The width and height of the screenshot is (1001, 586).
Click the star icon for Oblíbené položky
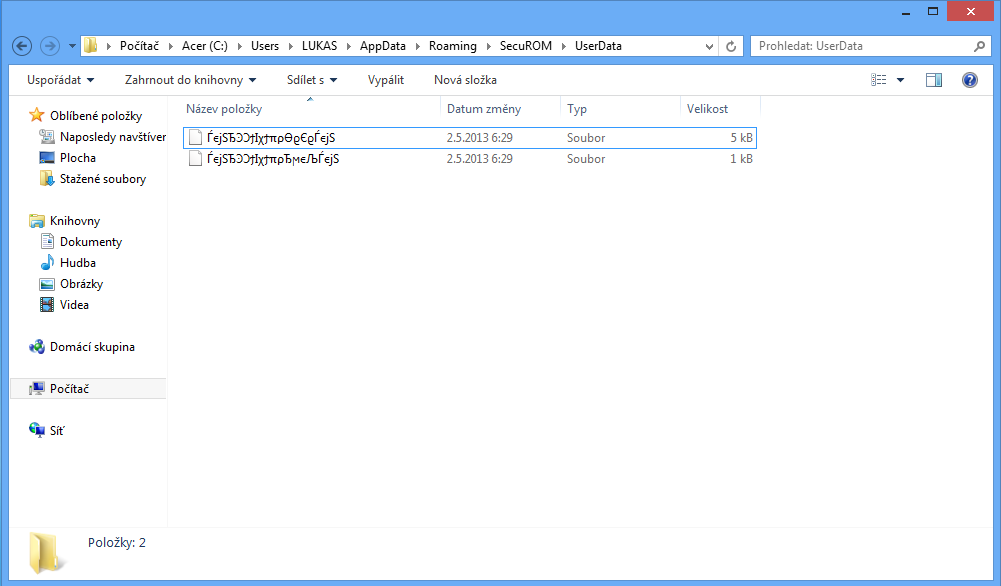click(37, 115)
